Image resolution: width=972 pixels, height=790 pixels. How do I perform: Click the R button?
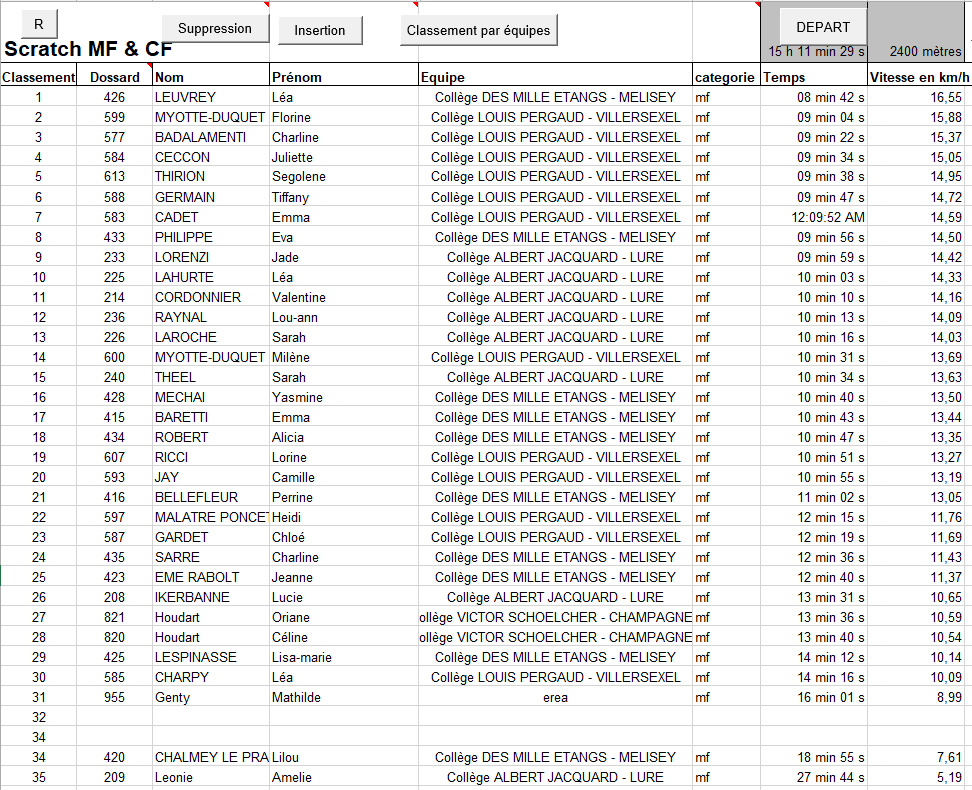[39, 24]
